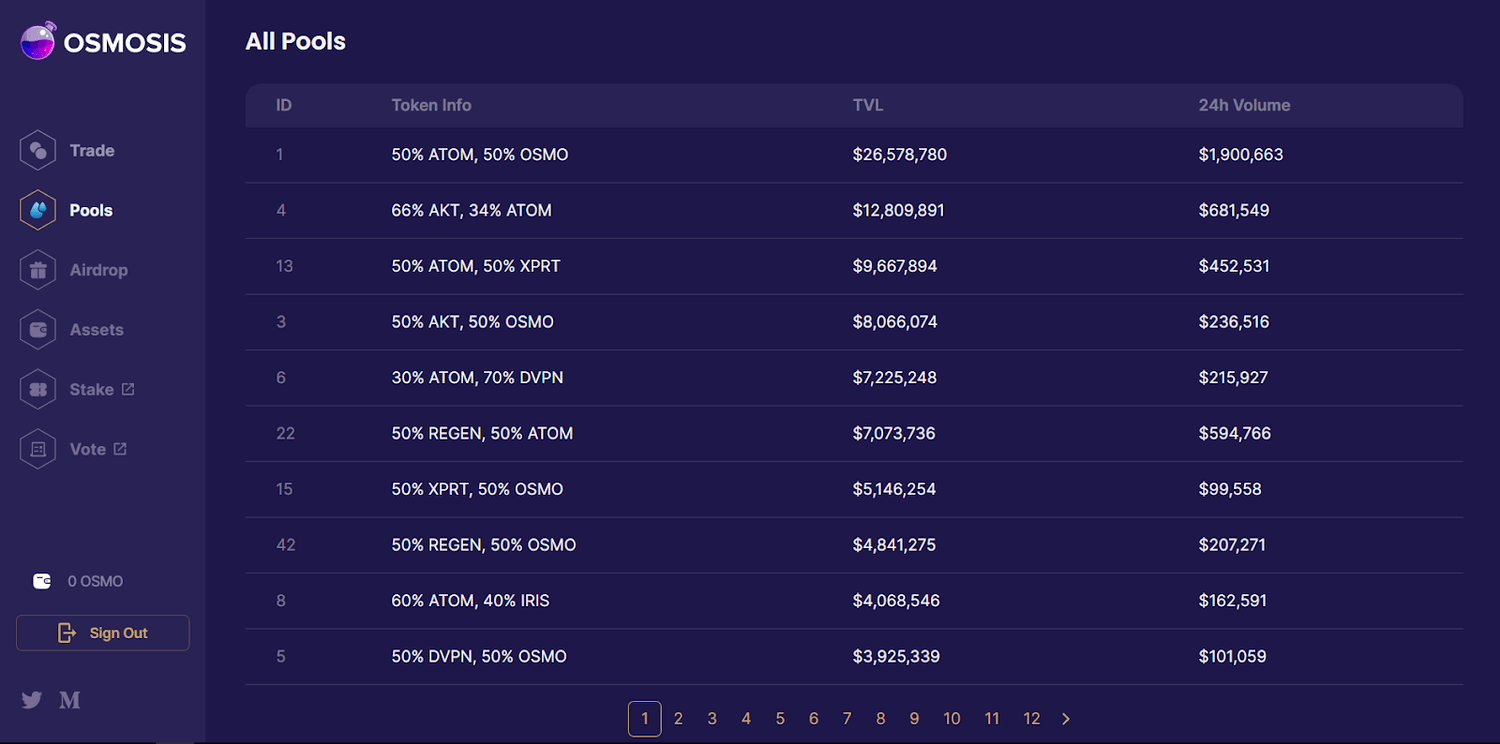Go to page 1 of pools
Viewport: 1500px width, 744px height.
(x=645, y=719)
